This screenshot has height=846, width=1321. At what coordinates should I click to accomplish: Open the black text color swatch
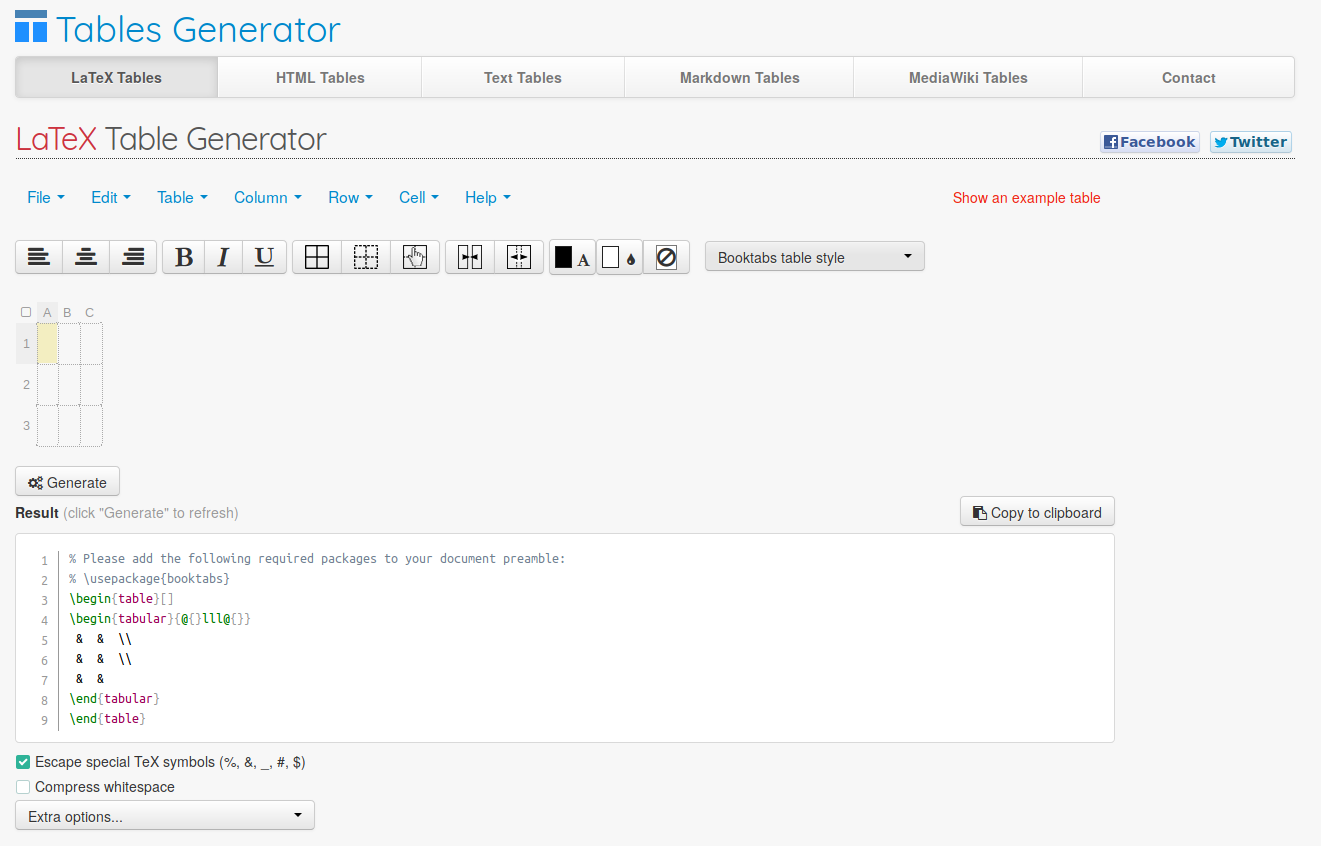tap(572, 257)
